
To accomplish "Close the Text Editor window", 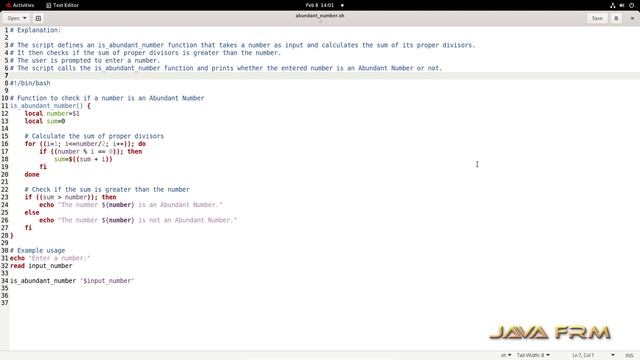I will (632, 18).
